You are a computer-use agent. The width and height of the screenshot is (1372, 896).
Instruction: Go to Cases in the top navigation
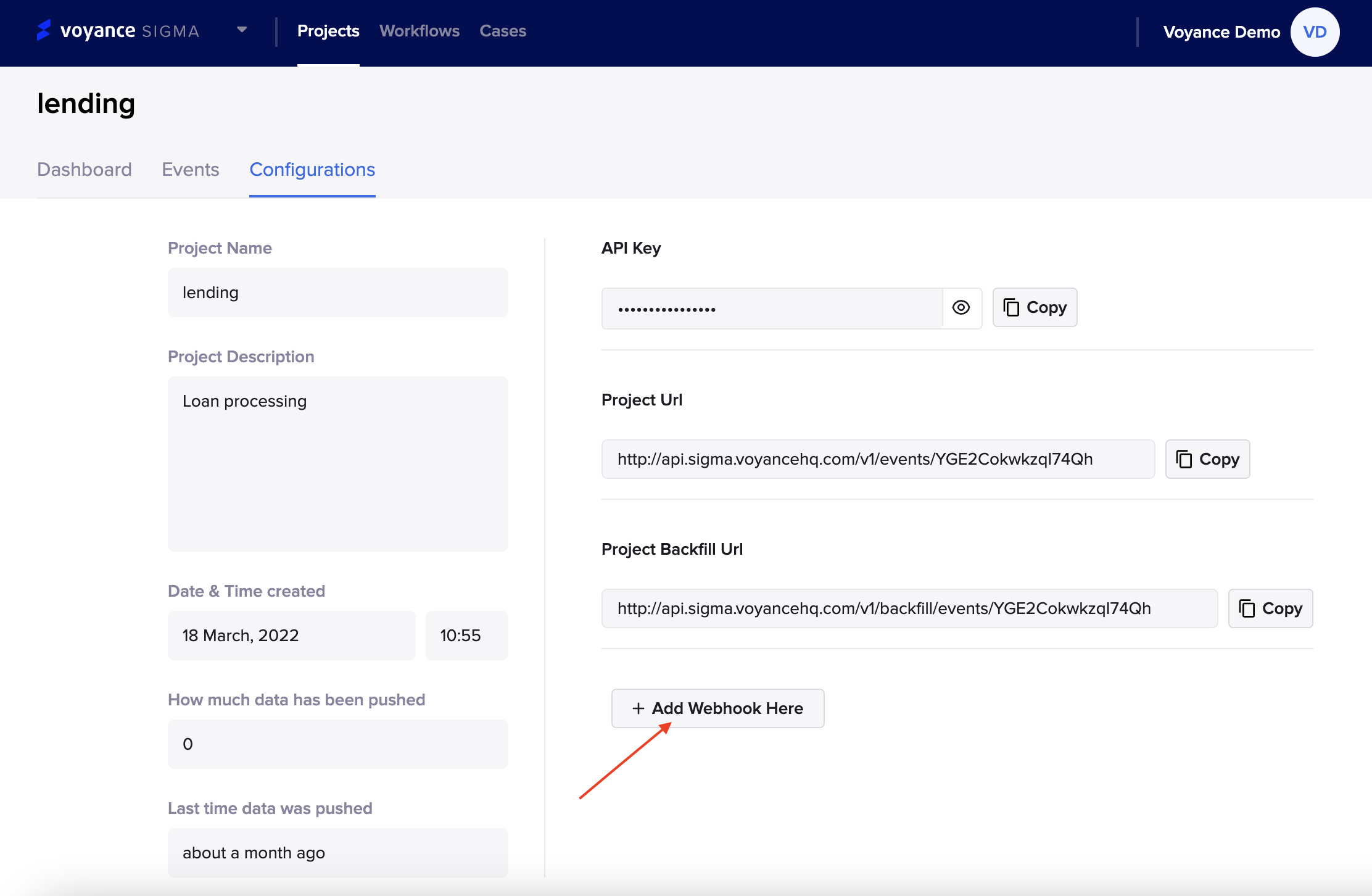pos(503,31)
